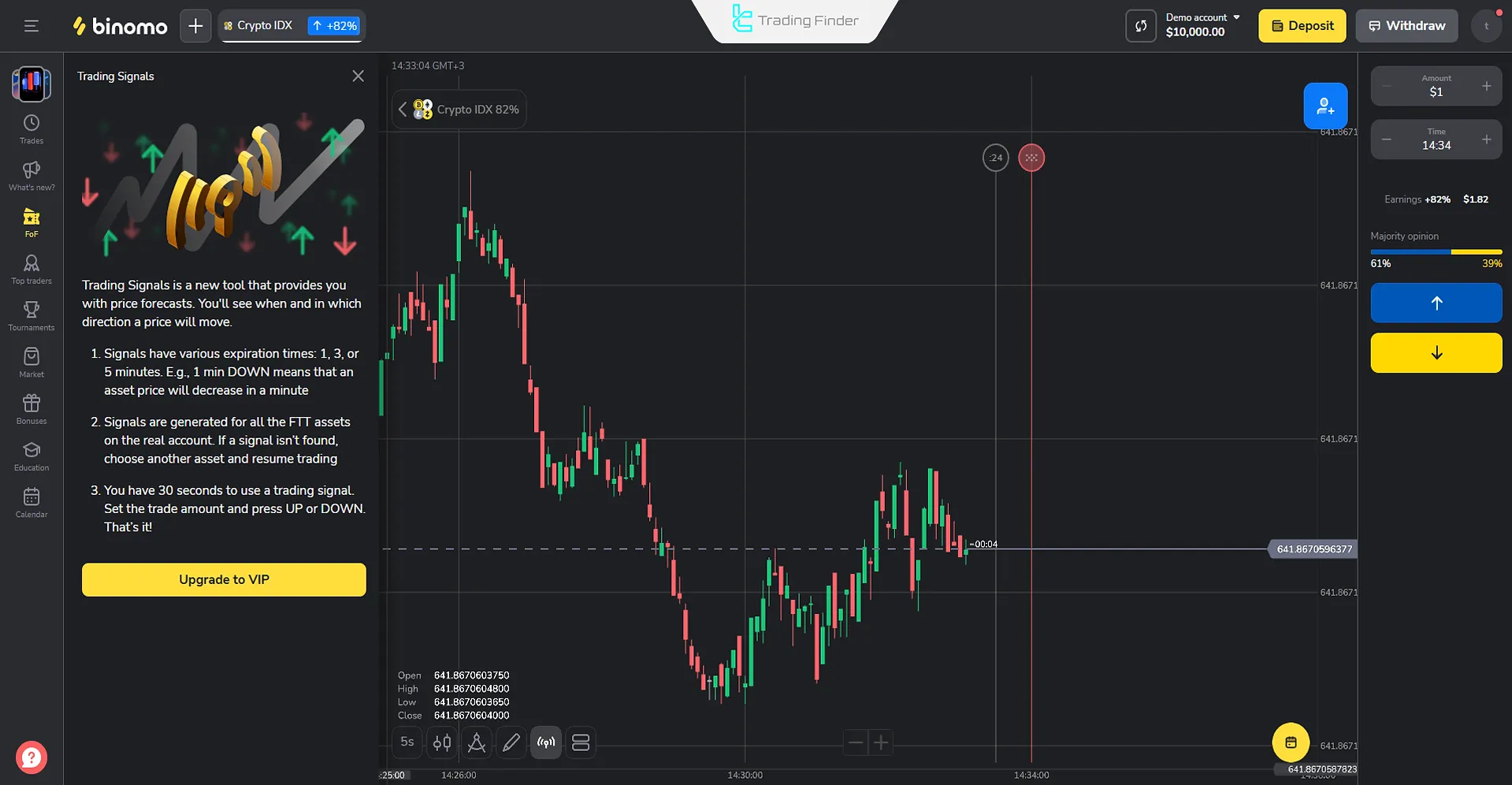Image resolution: width=1512 pixels, height=785 pixels.
Task: Click the account switch refresh icon
Action: click(x=1140, y=26)
